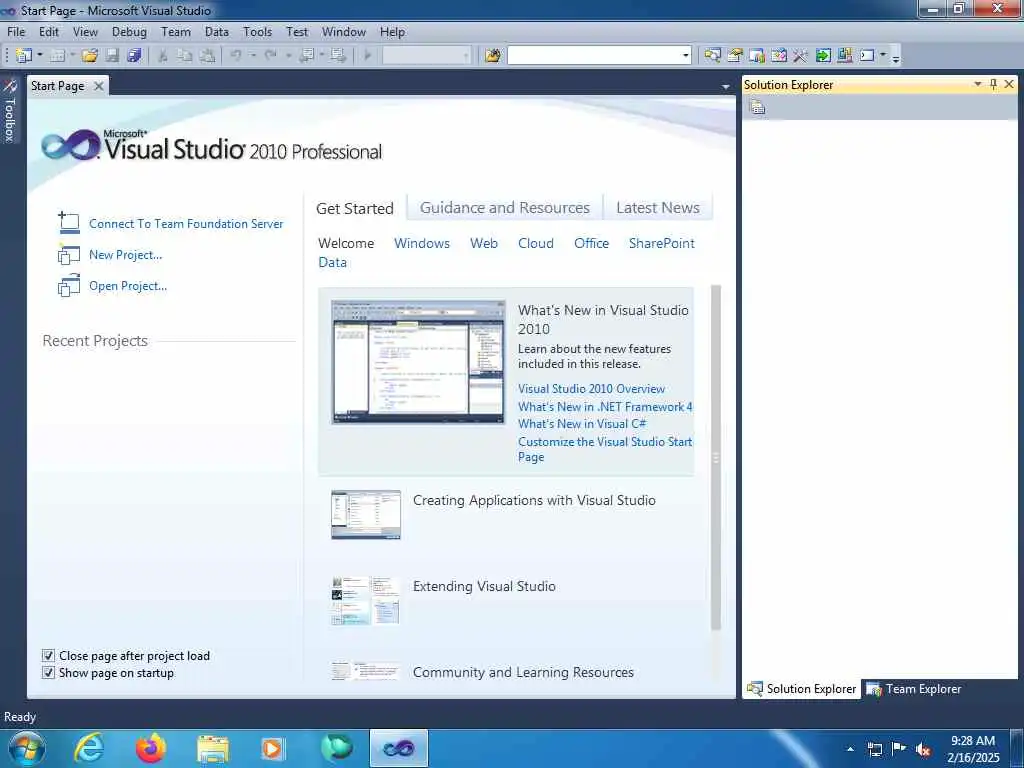Click the Open File folder toolbar icon
This screenshot has height=768, width=1024.
(x=89, y=56)
